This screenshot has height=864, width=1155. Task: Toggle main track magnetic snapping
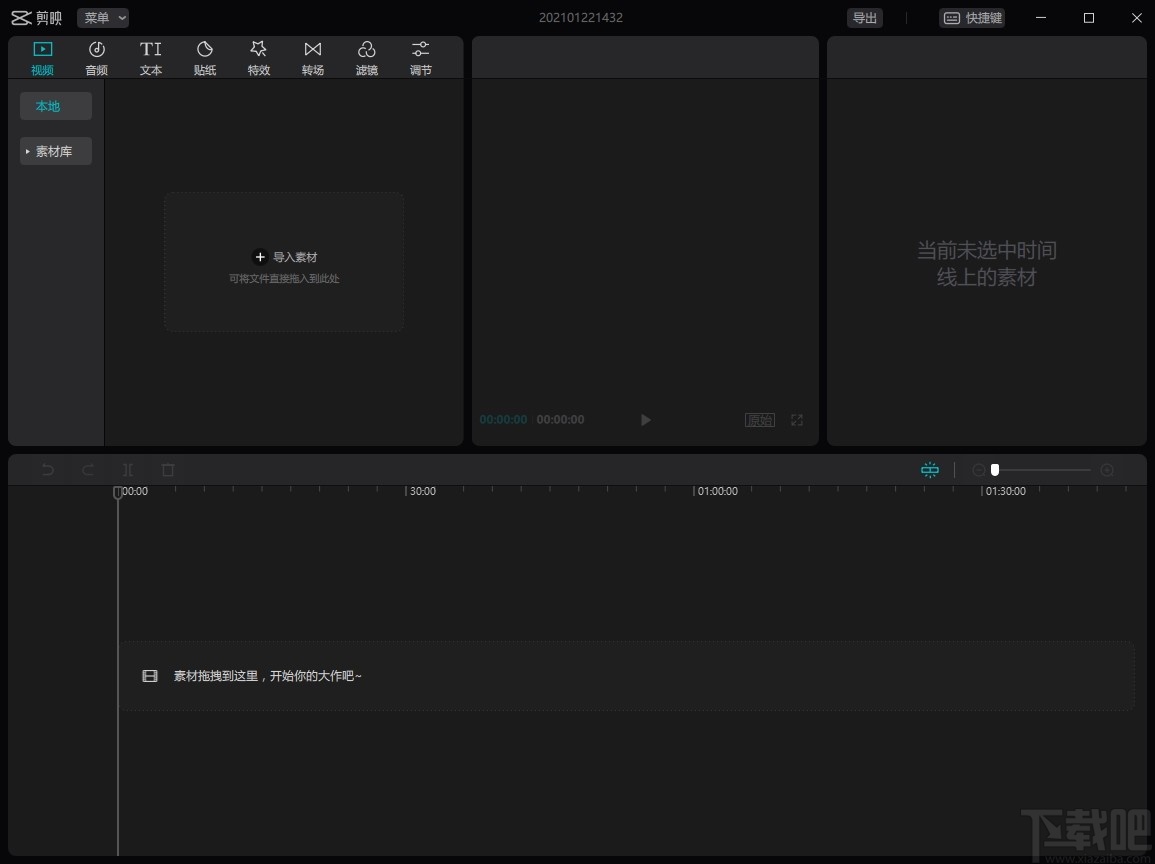click(930, 469)
